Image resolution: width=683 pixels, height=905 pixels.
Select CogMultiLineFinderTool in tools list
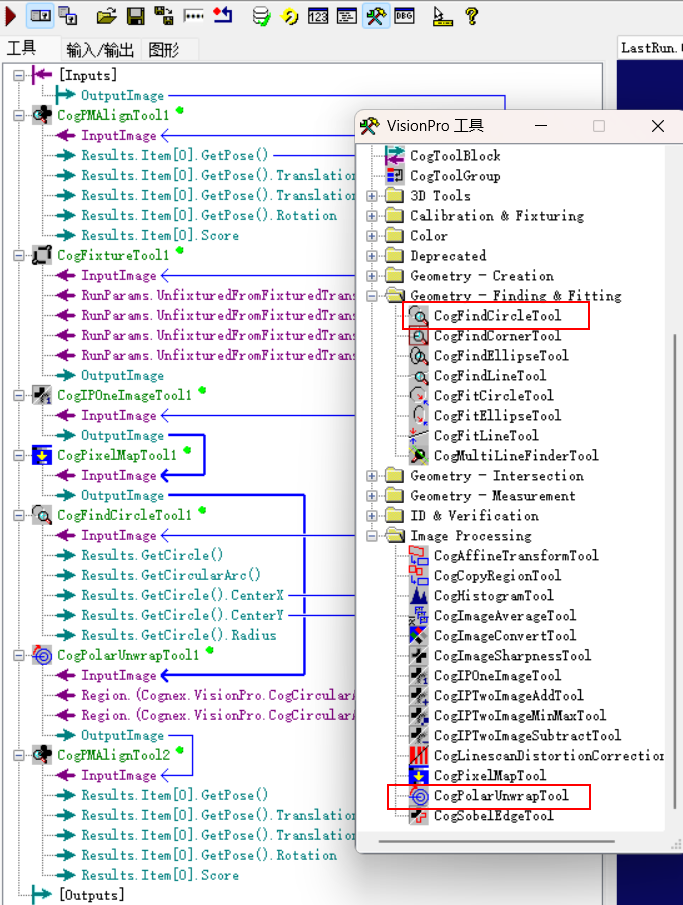click(x=516, y=455)
